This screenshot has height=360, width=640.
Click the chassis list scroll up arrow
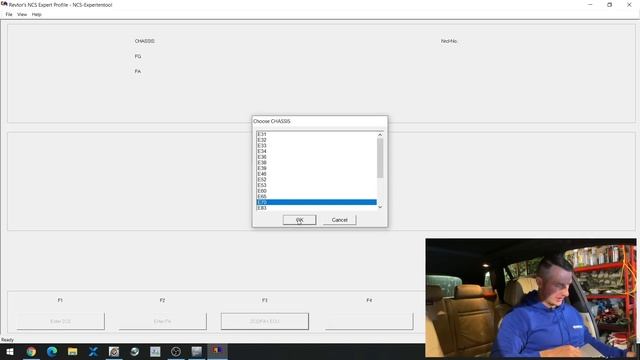pyautogui.click(x=380, y=135)
